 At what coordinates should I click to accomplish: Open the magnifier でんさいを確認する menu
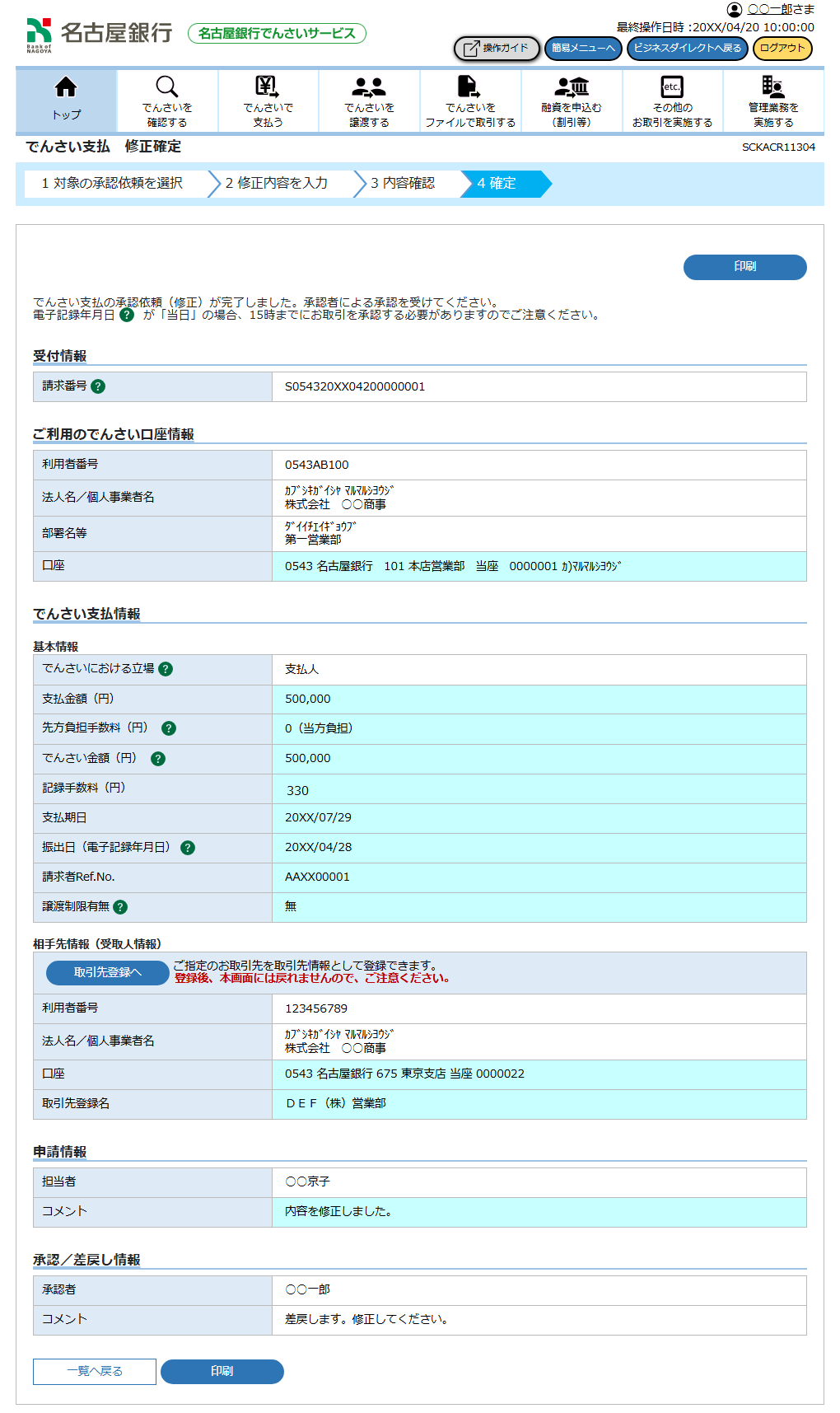(167, 87)
